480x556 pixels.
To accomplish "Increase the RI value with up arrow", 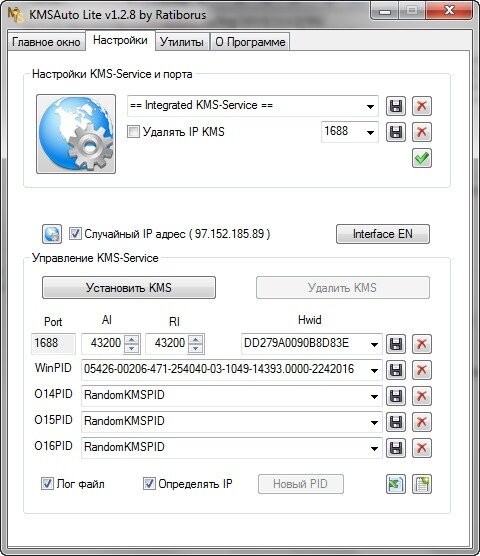I will click(196, 340).
